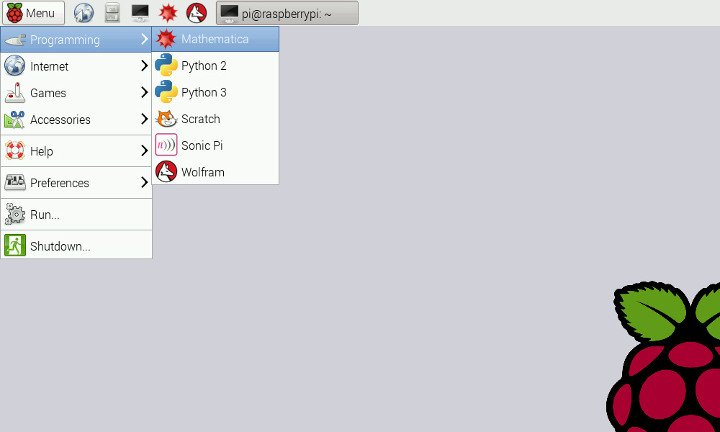Click the Shutdown green exit icon

click(15, 246)
